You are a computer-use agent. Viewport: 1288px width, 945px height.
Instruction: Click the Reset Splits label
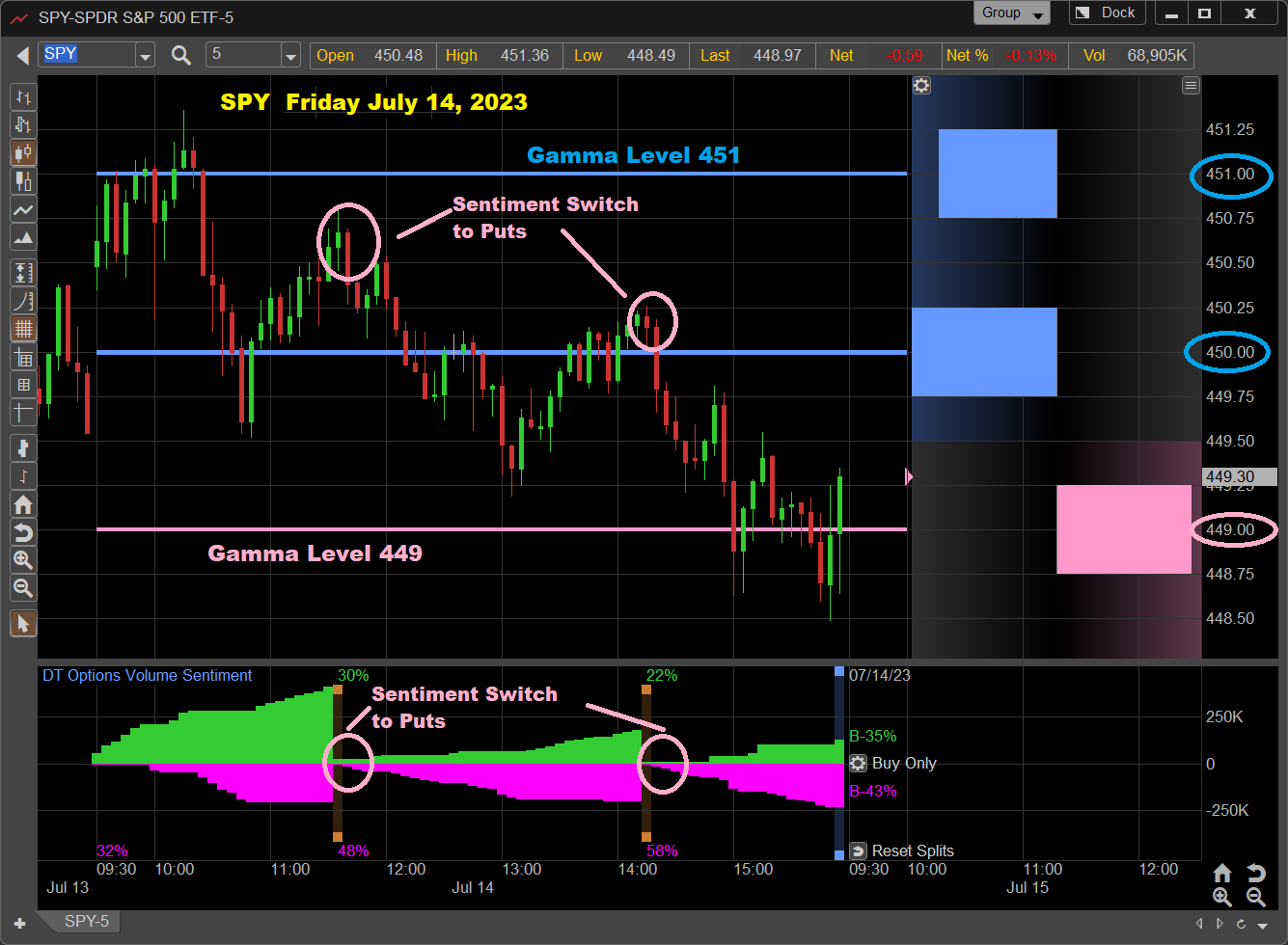(x=913, y=850)
